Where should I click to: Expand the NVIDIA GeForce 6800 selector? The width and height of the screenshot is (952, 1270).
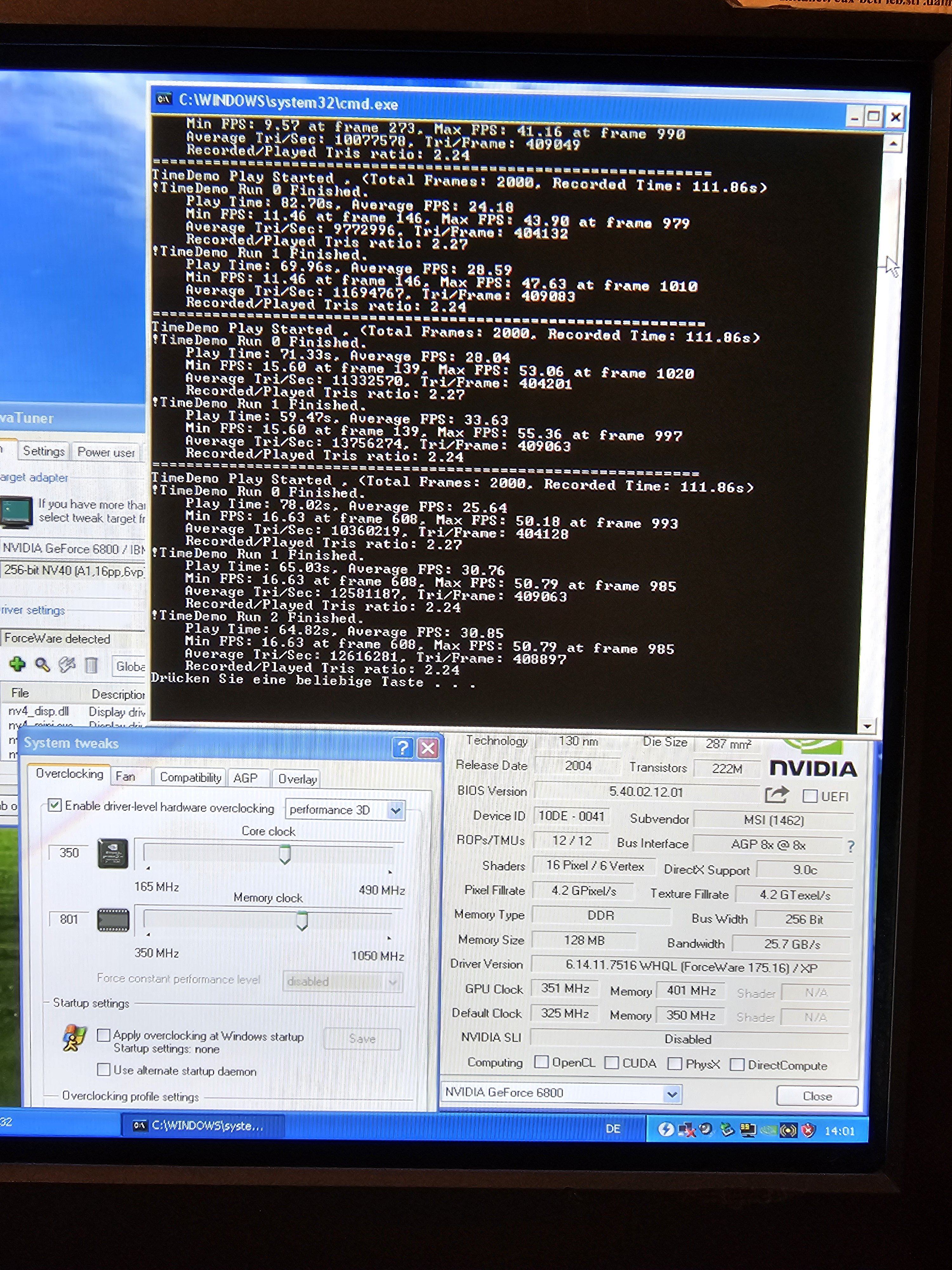pyautogui.click(x=671, y=1094)
